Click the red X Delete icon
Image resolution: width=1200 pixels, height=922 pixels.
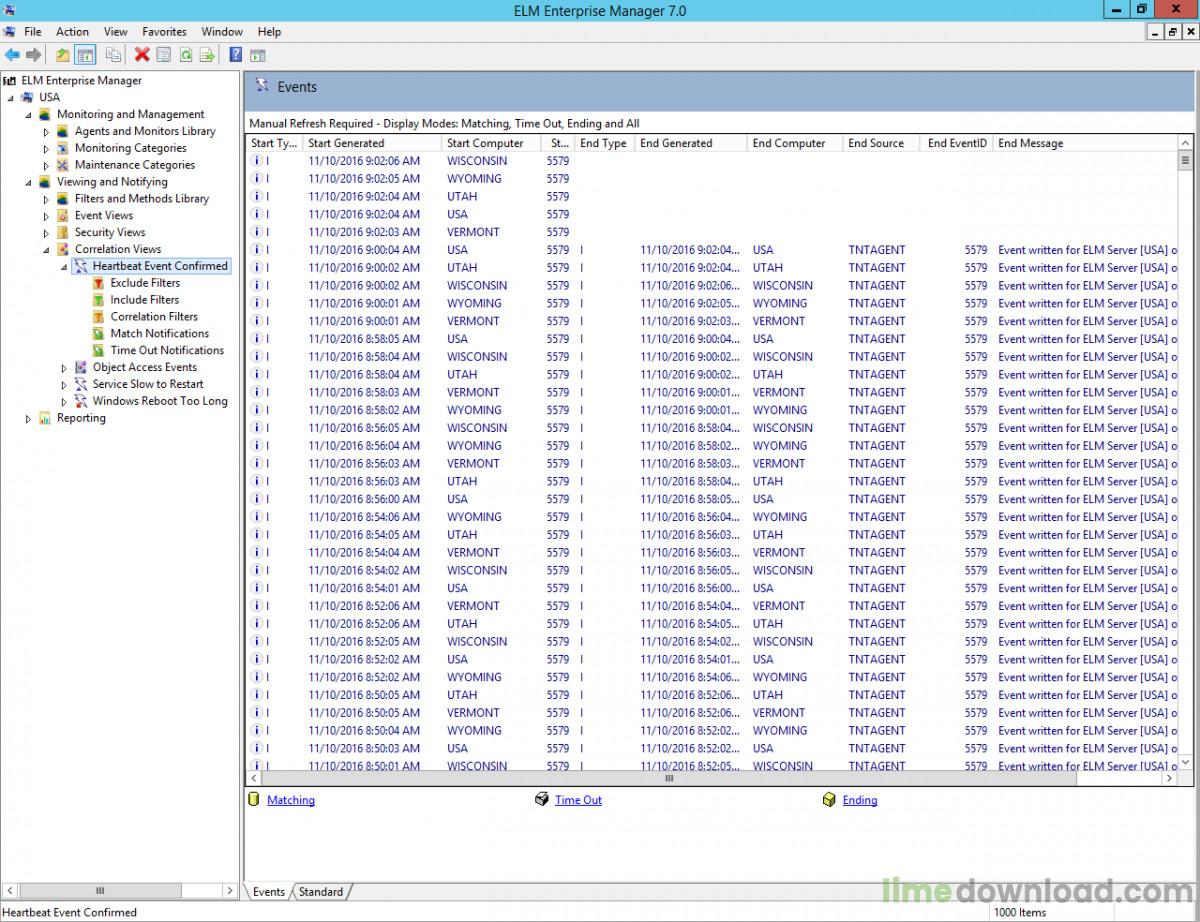pos(142,55)
